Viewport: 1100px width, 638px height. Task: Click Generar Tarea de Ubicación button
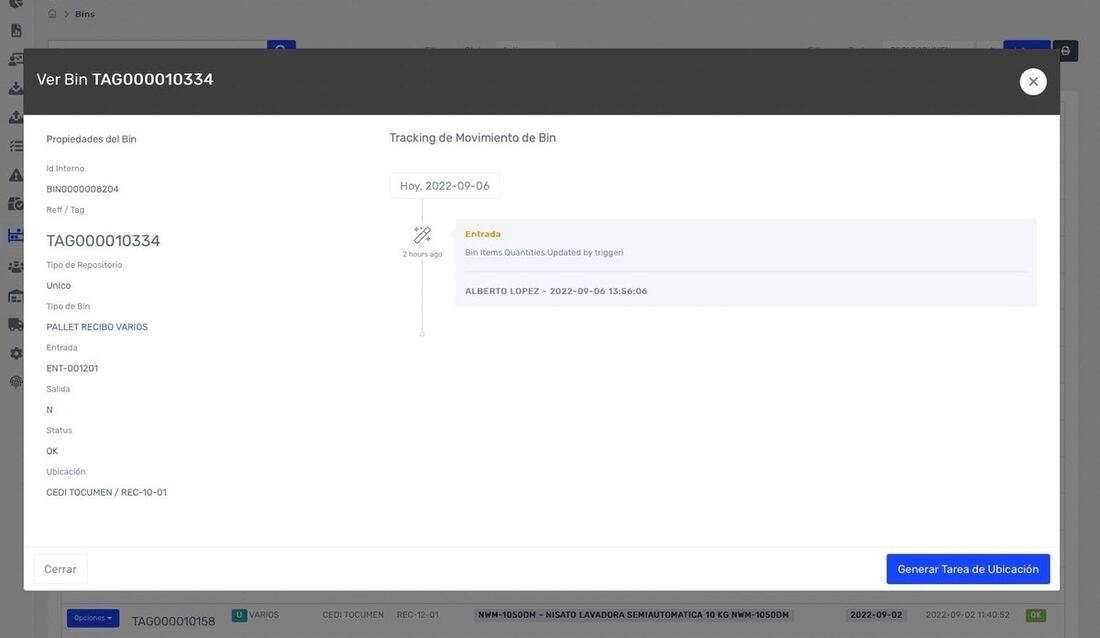point(967,569)
